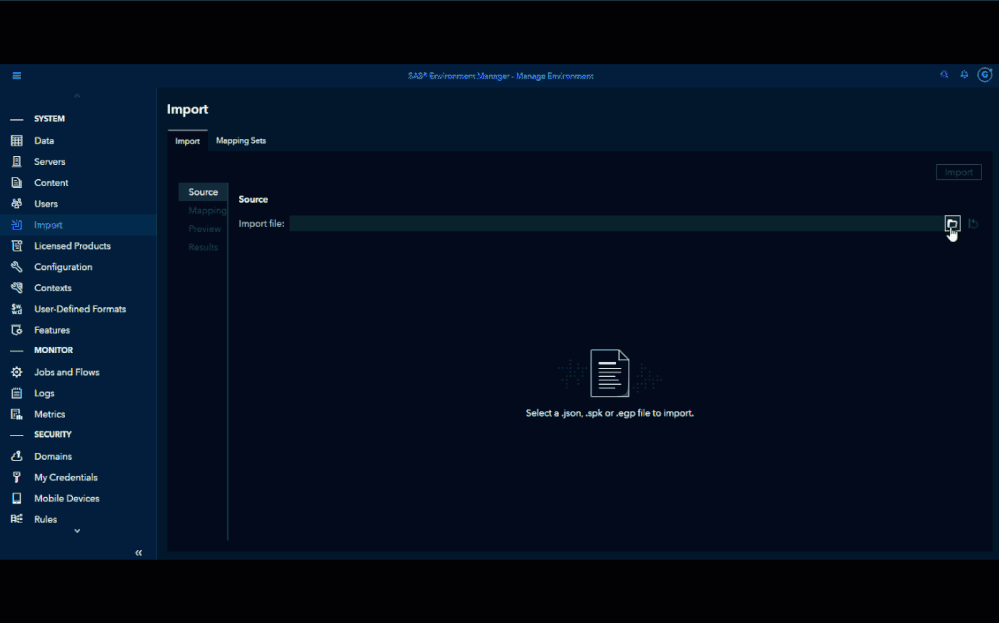Open the user profile avatar
Viewport: 999px width, 623px height.
click(x=985, y=75)
